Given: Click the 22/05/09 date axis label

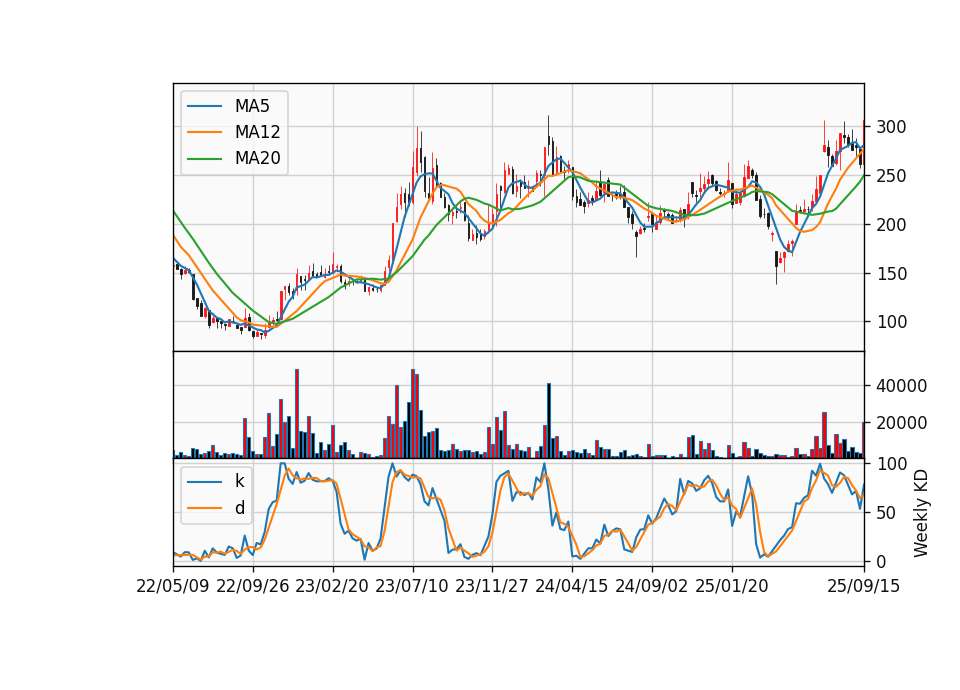Looking at the screenshot, I should click(173, 586).
